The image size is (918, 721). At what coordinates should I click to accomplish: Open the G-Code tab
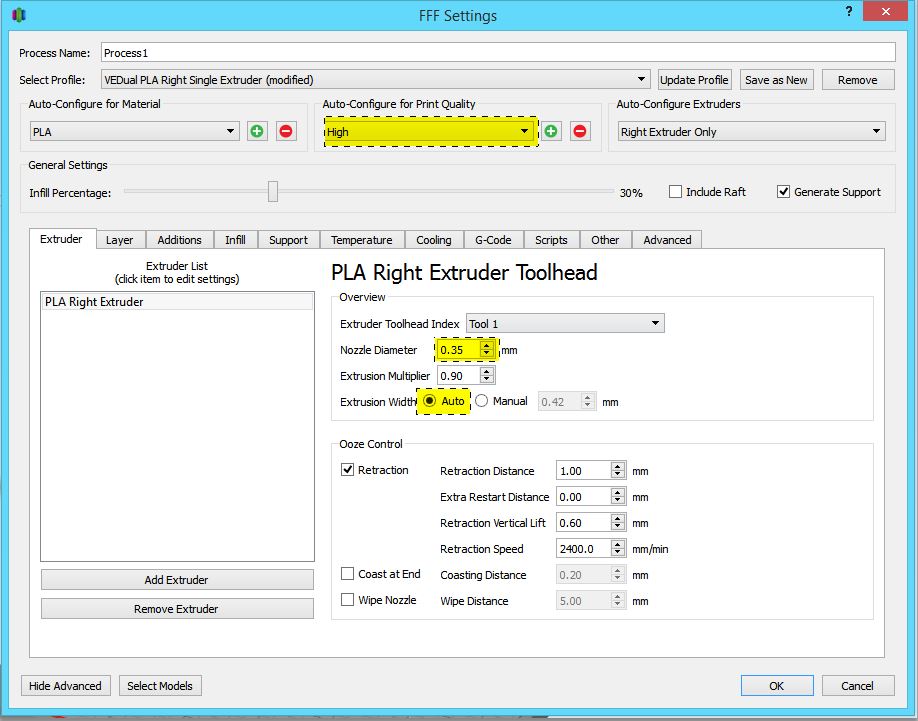pos(493,240)
